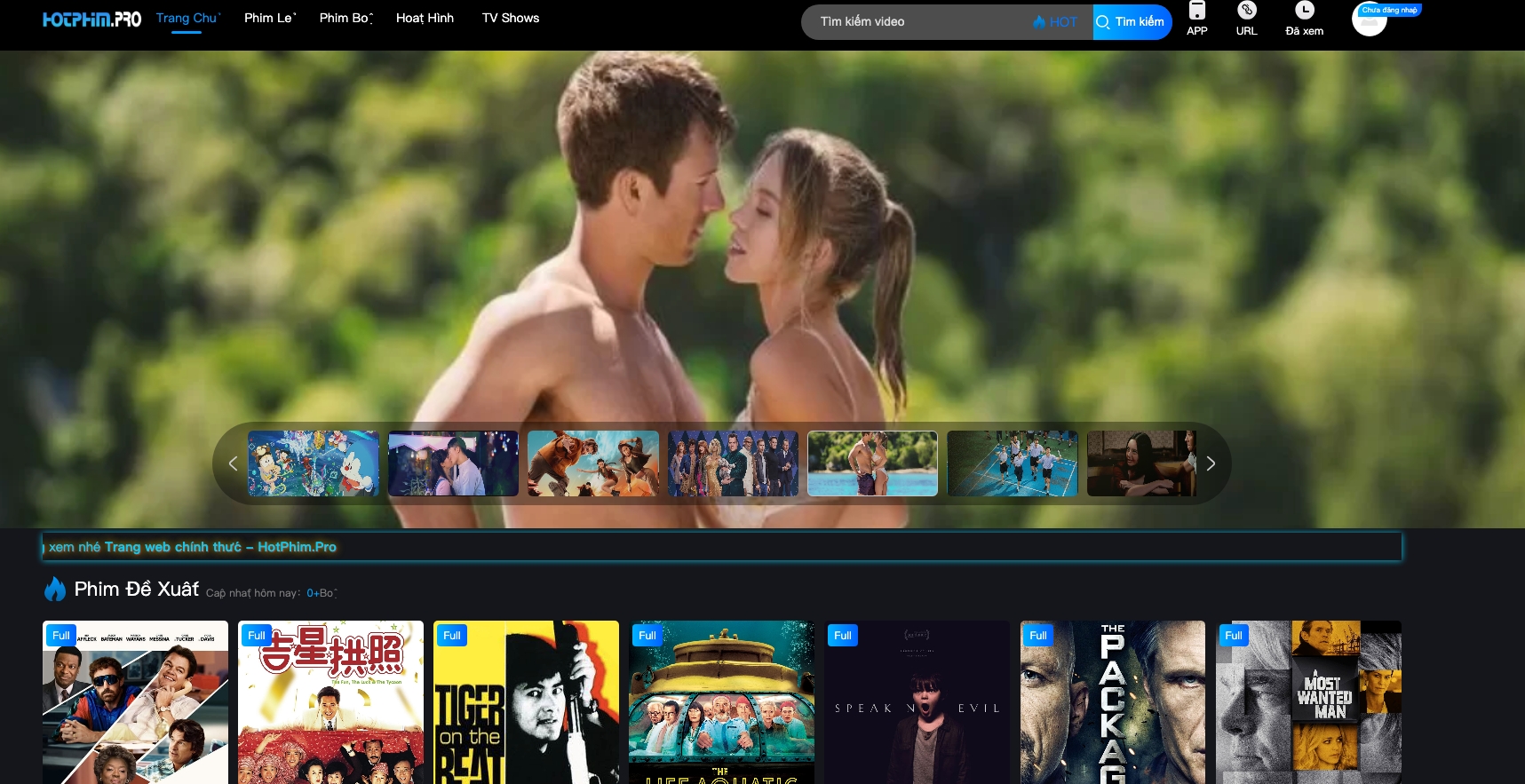Click the URL link icon
This screenshot has height=784, width=1525.
tap(1246, 12)
